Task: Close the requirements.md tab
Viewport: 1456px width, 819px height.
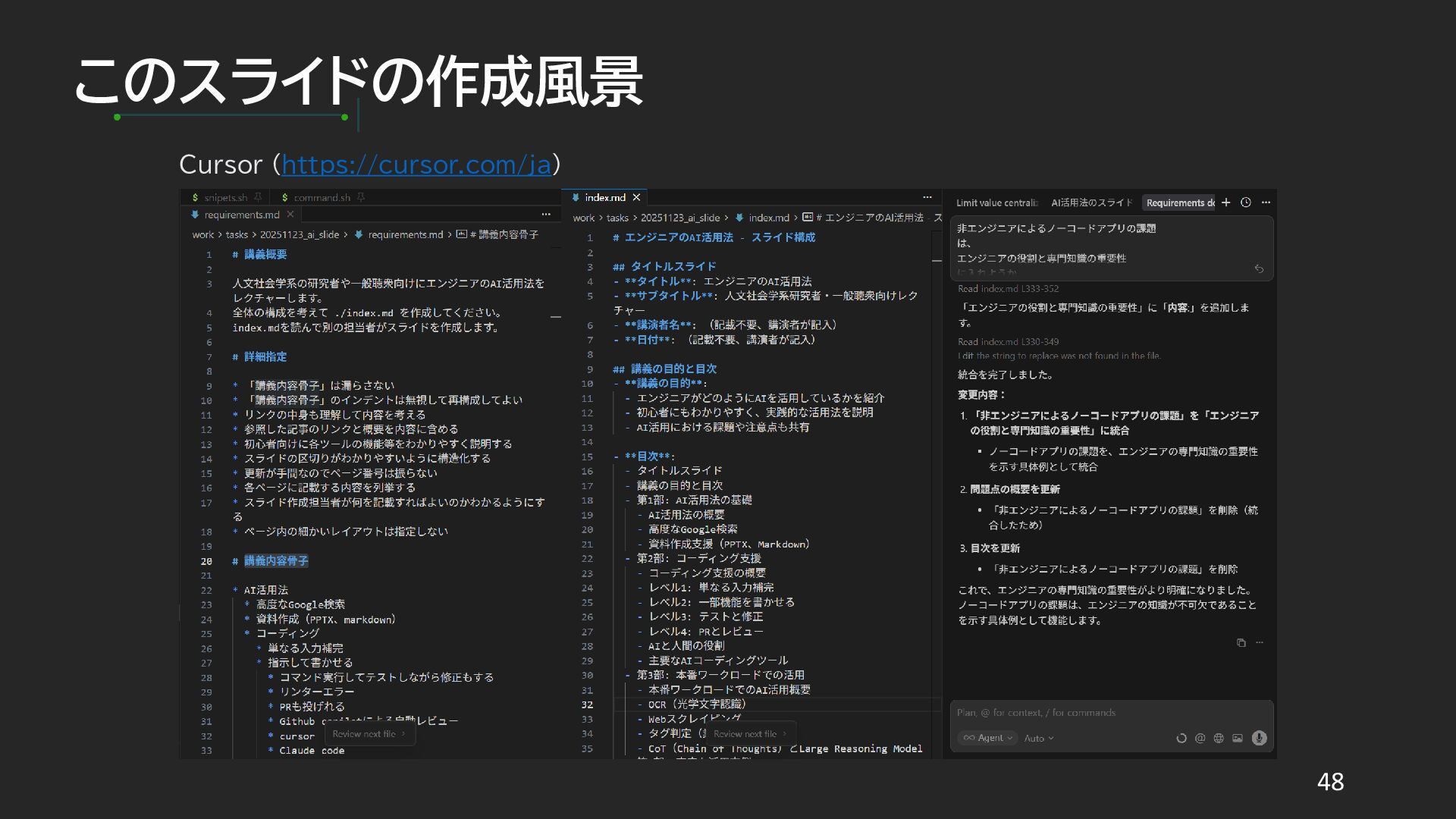Action: (290, 215)
